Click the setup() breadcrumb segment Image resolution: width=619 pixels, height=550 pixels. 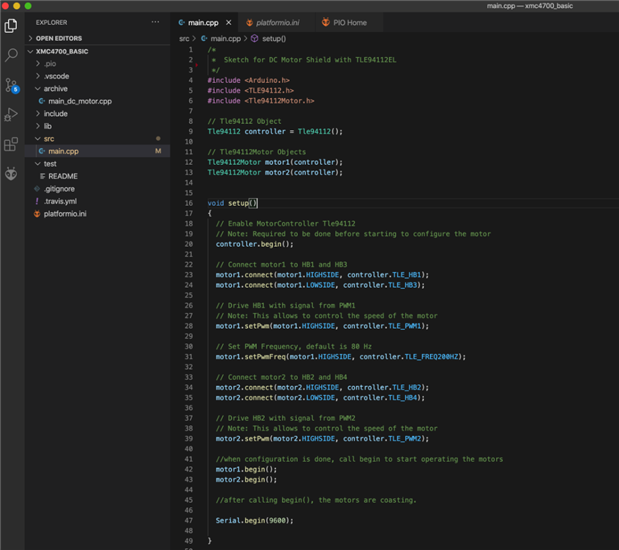tap(274, 38)
